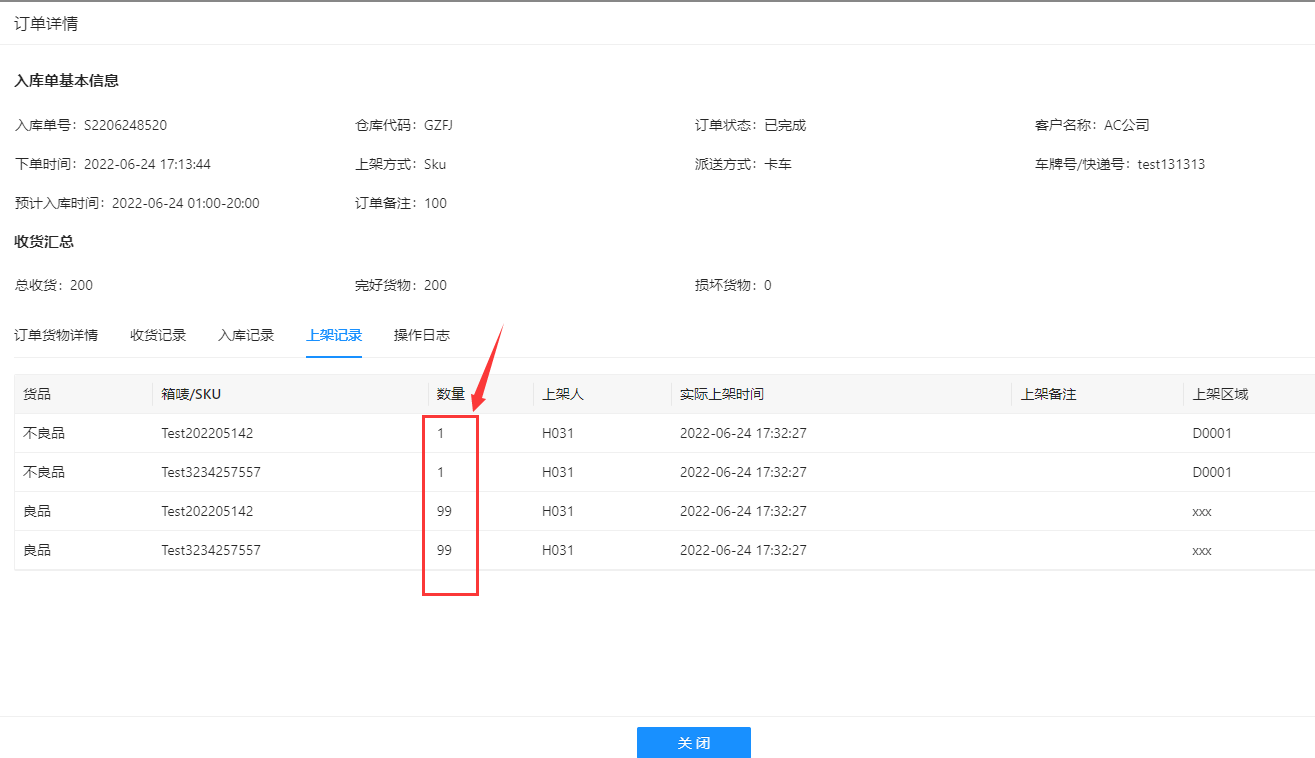Click the 上架人 column header
Image resolution: width=1315 pixels, height=758 pixels.
(x=563, y=394)
